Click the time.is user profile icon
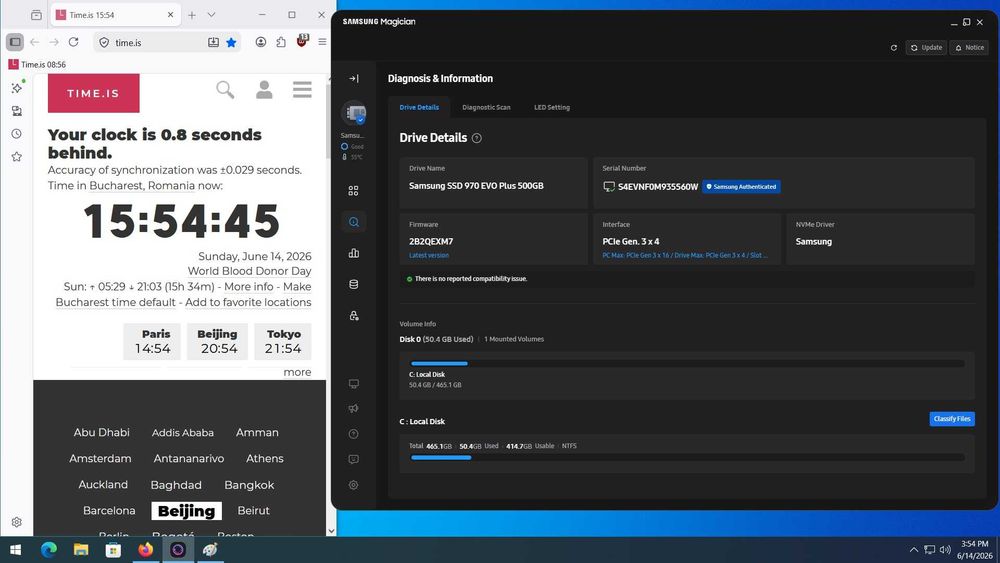This screenshot has width=1000, height=563. 264,90
